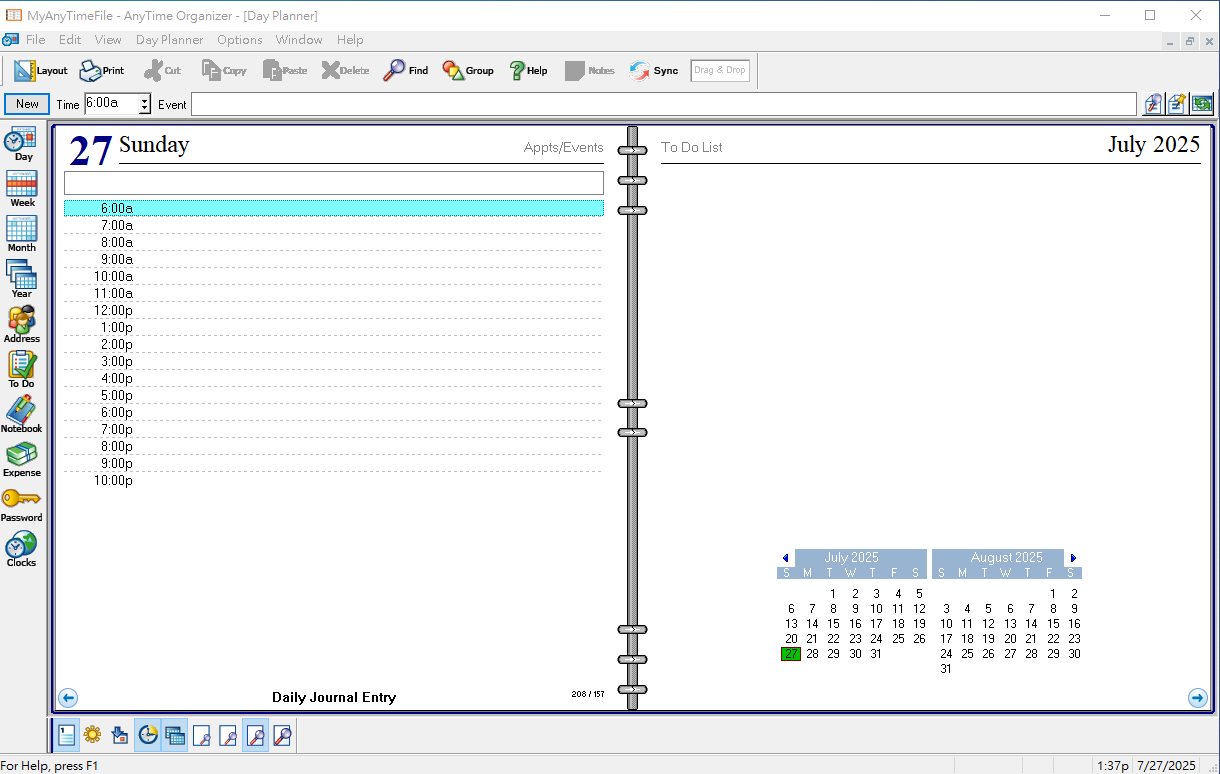This screenshot has width=1220, height=774.
Task: Toggle the stacked calendars icon in bottom toolbar
Action: pyautogui.click(x=174, y=736)
